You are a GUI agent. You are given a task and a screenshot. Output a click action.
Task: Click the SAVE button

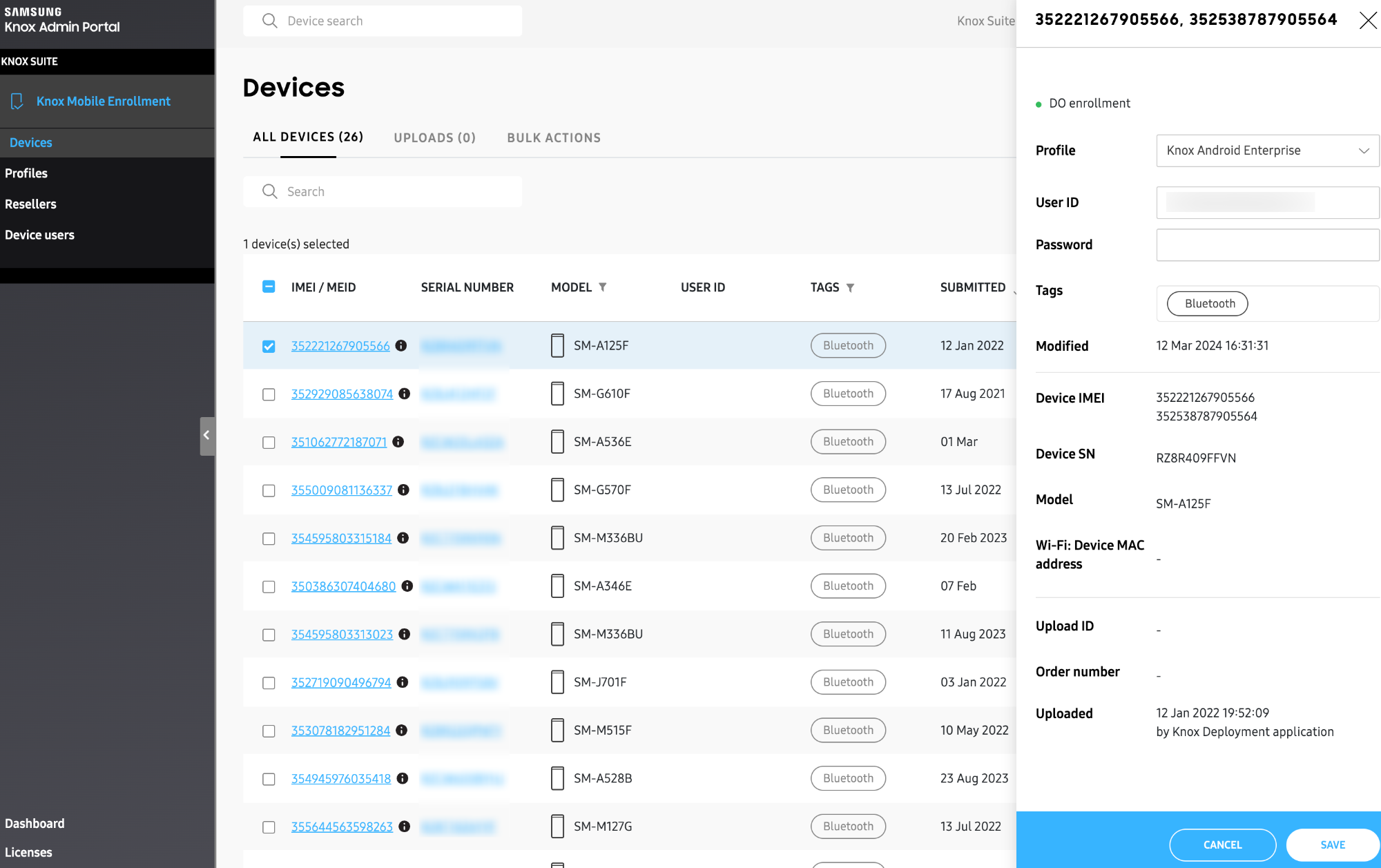(1333, 845)
